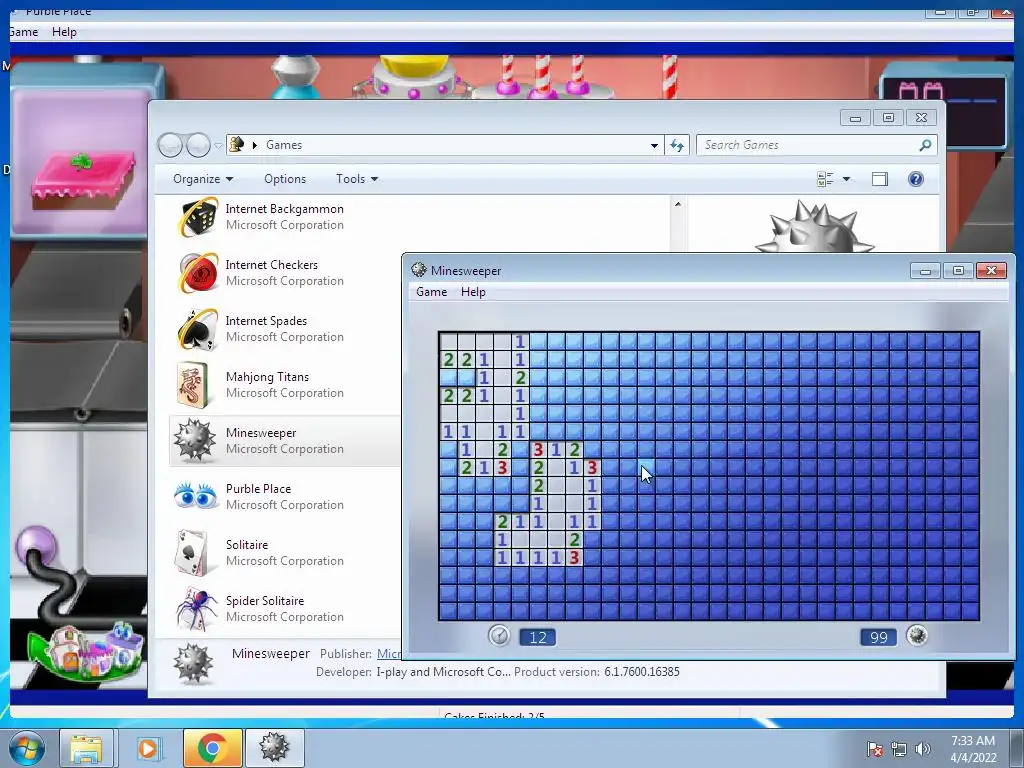
Task: Select the Purble Place eyes icon
Action: [195, 496]
